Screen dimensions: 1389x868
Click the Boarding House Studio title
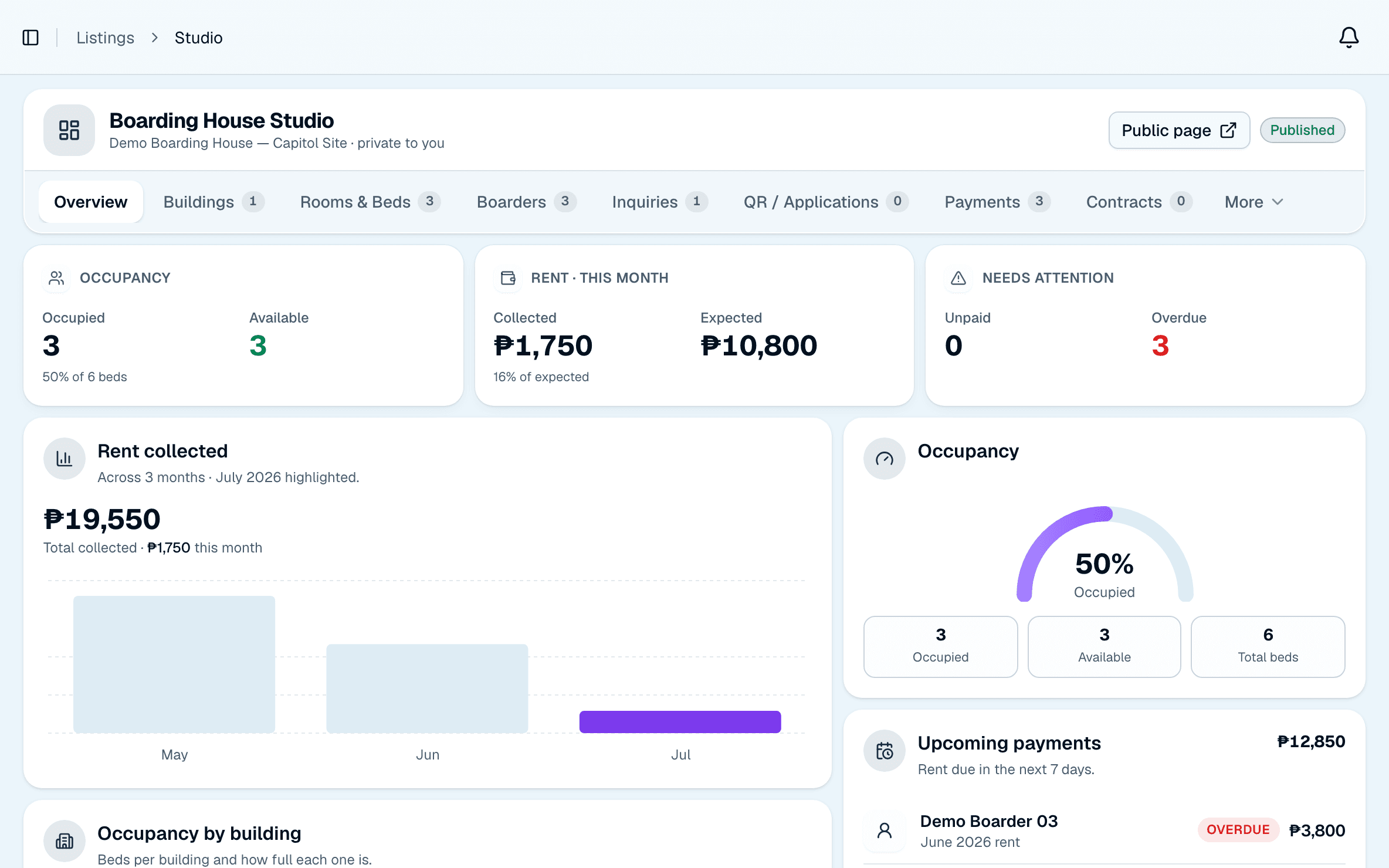coord(222,121)
